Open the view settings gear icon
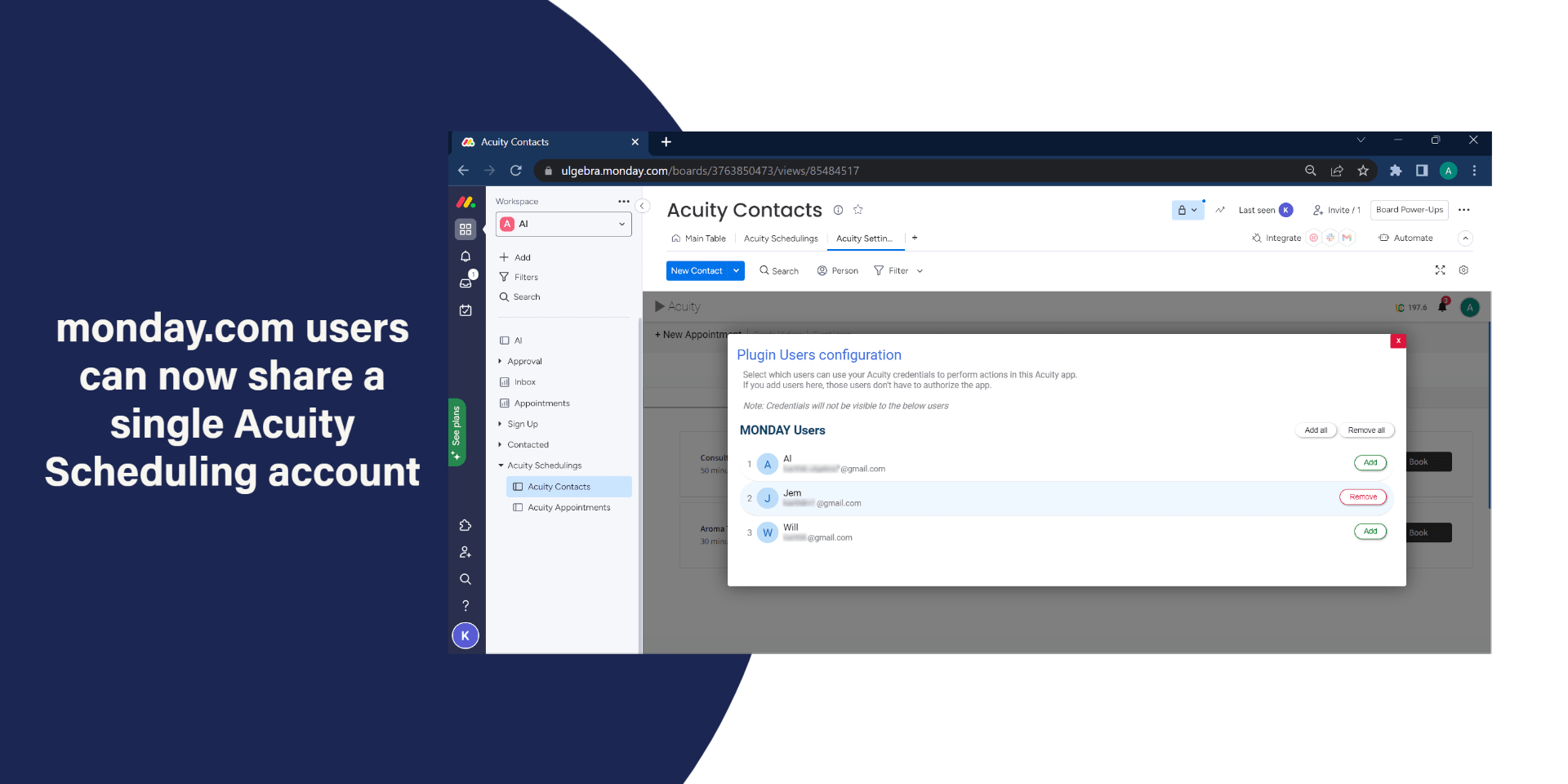The width and height of the screenshot is (1568, 784). 1463,270
